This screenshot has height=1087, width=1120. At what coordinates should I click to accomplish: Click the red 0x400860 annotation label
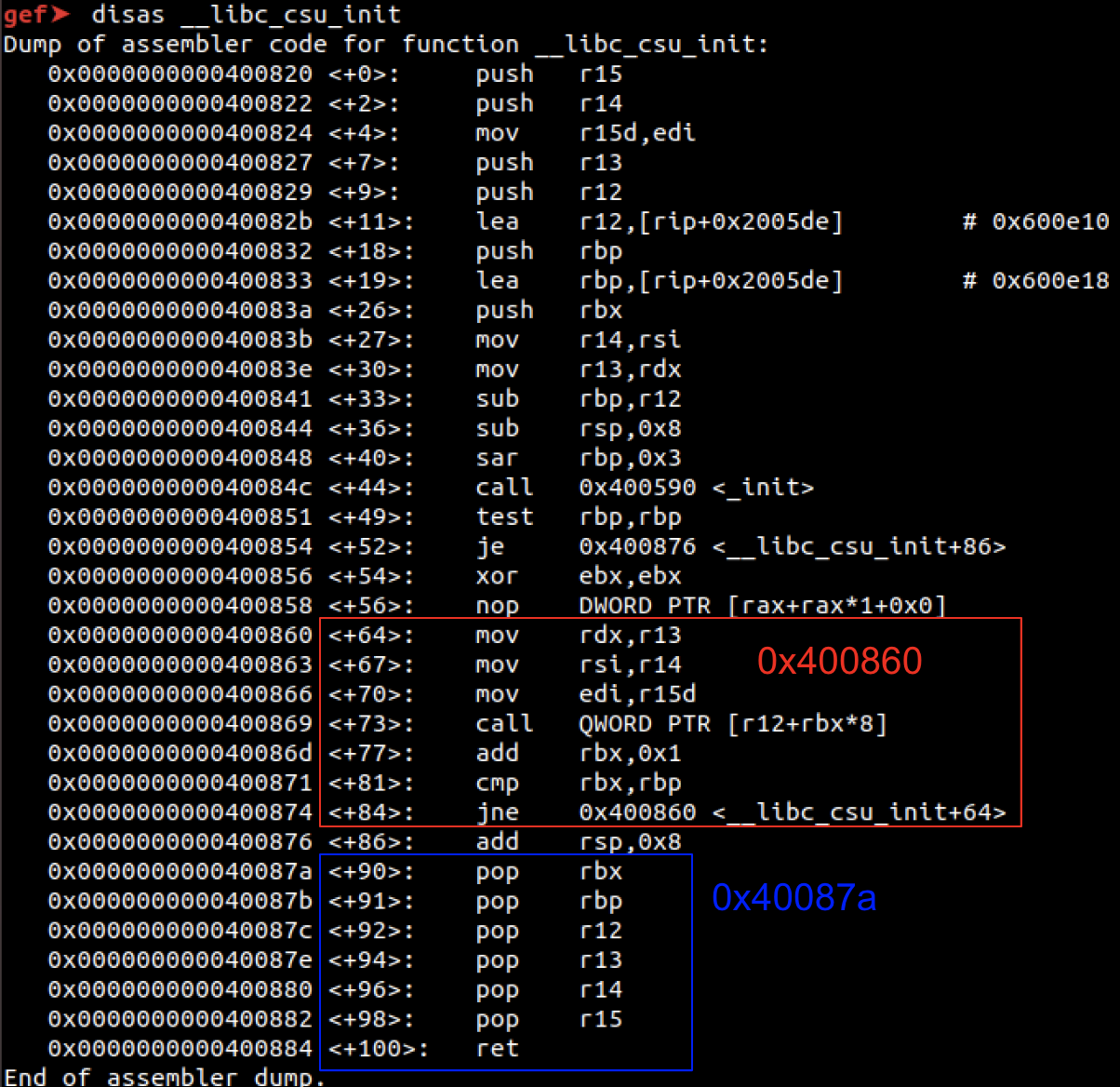pyautogui.click(x=839, y=661)
